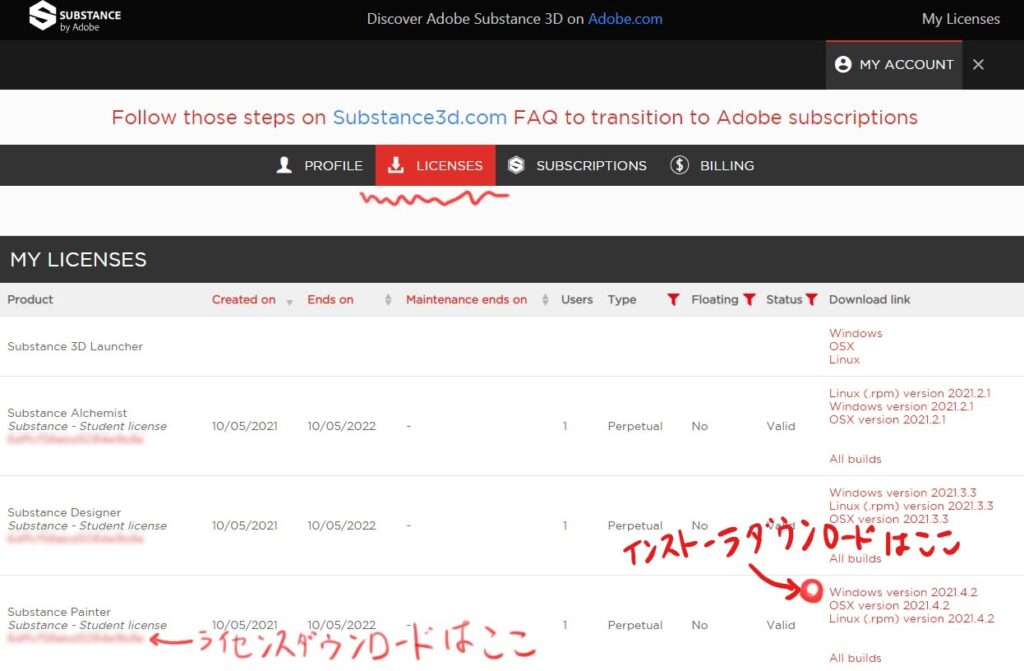Sort by Maintenance ends on column header
This screenshot has height=671, width=1024.
pos(466,300)
